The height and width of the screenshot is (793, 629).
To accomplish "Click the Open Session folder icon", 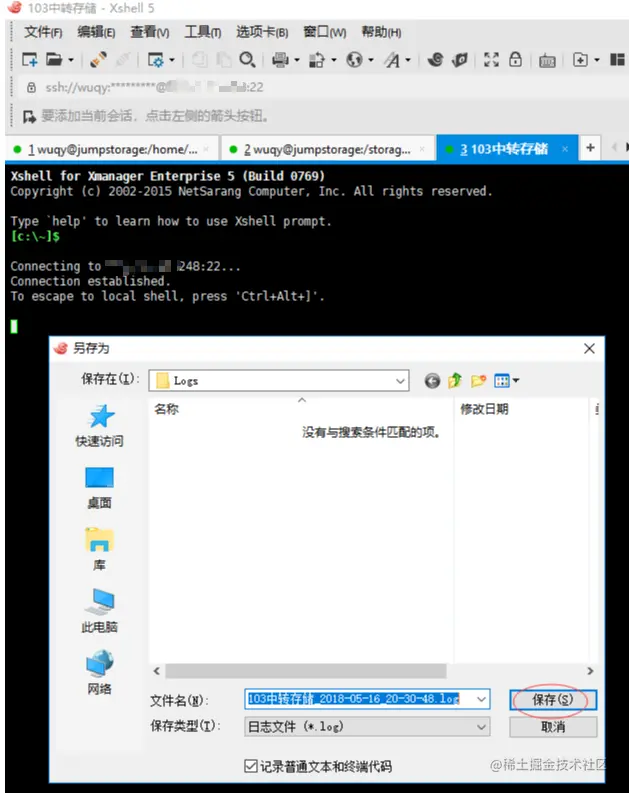I will (x=54, y=60).
